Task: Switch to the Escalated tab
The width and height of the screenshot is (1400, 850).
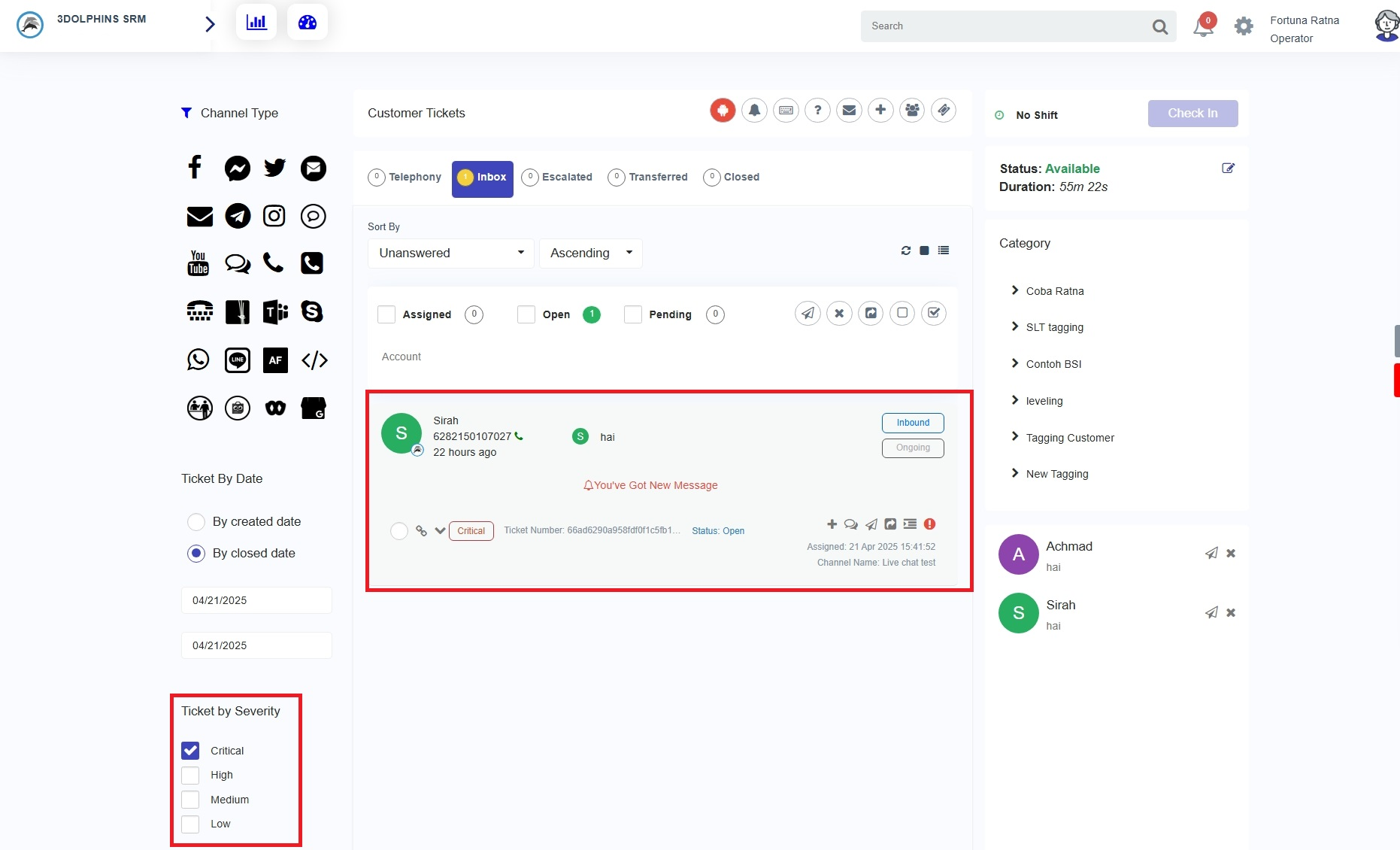Action: 558,178
